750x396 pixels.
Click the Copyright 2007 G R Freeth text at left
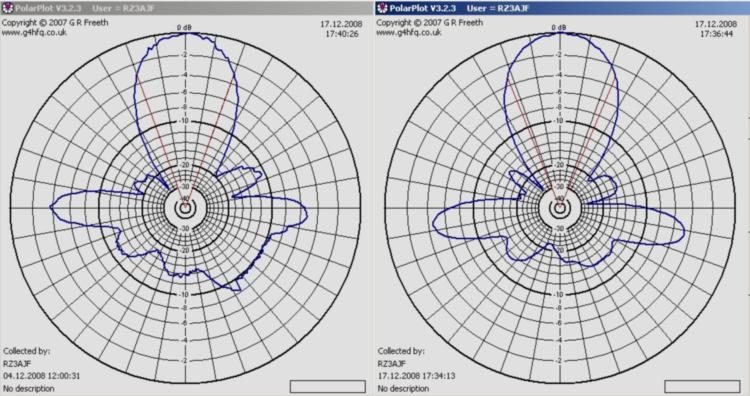[55, 22]
